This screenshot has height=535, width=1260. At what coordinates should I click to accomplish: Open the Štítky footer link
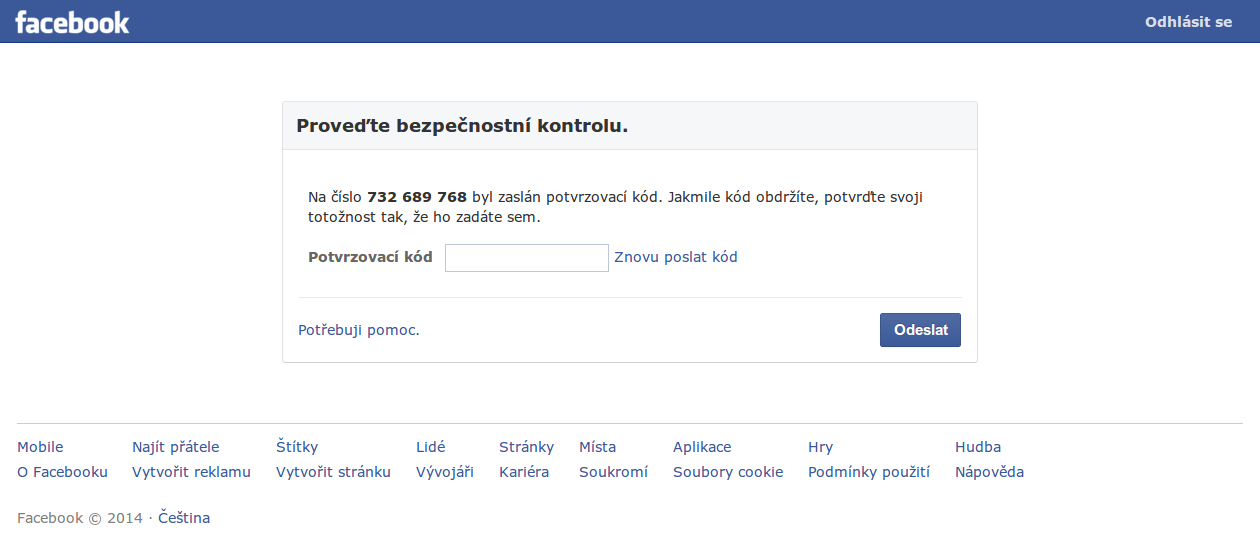coord(297,447)
